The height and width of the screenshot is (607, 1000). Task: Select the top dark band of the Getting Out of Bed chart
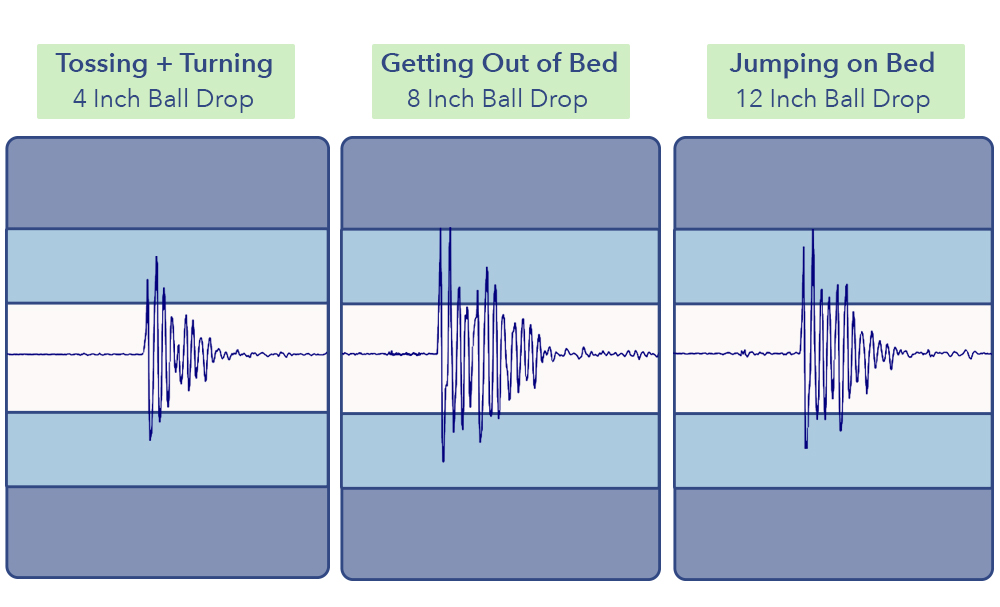tap(500, 183)
